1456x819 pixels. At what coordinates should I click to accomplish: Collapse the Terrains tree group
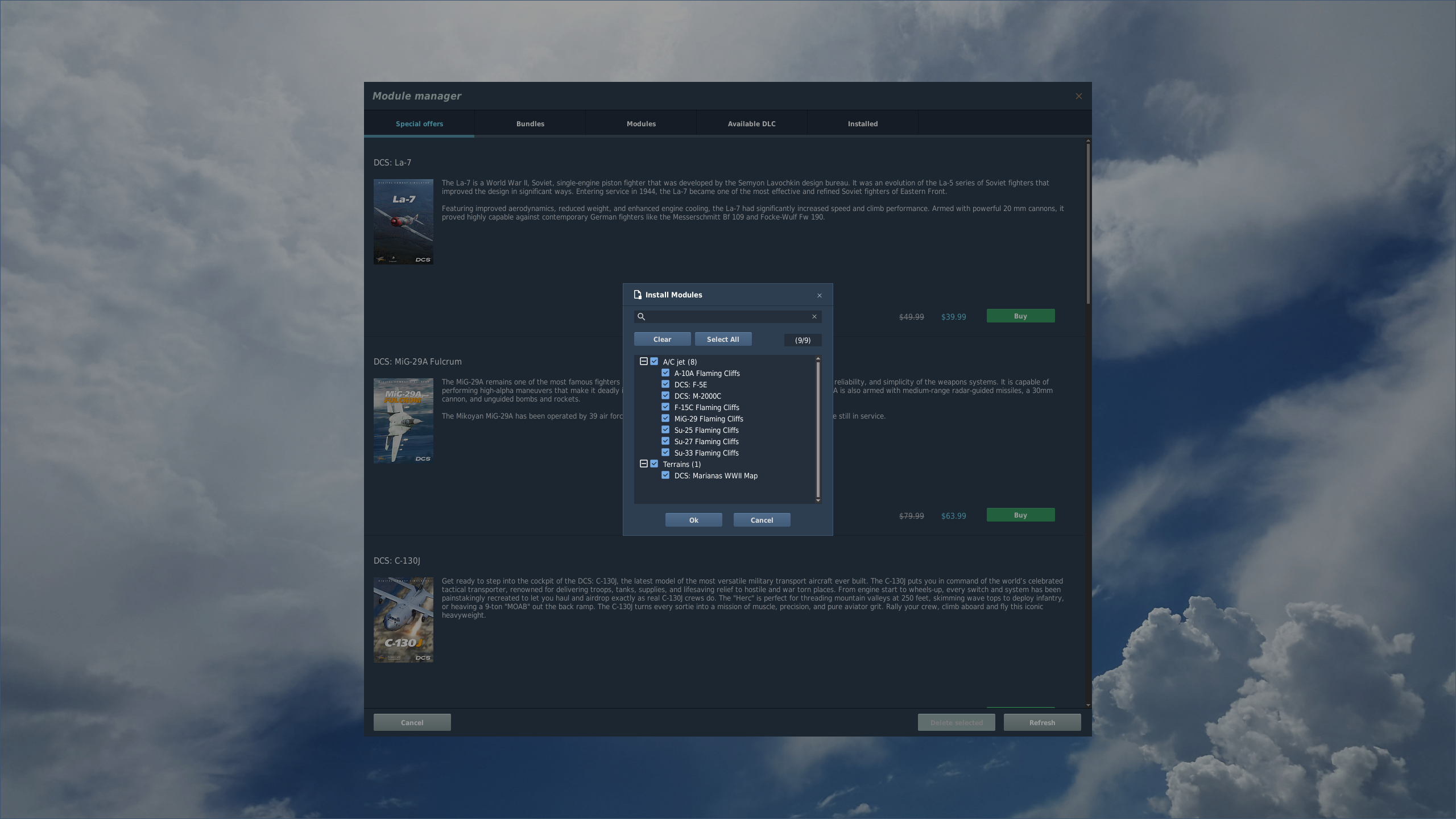click(644, 464)
